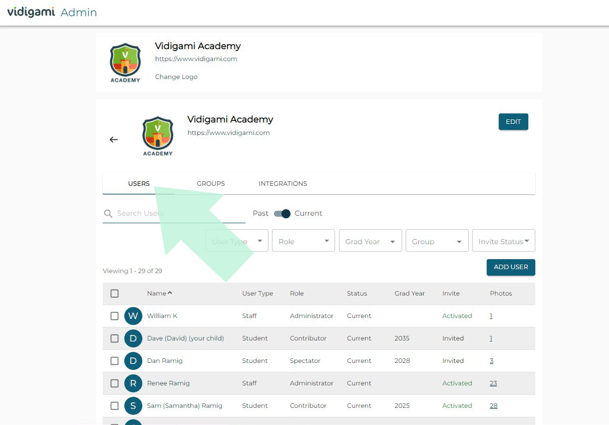The height and width of the screenshot is (425, 609).
Task: Check the box for William K
Action: pyautogui.click(x=114, y=316)
